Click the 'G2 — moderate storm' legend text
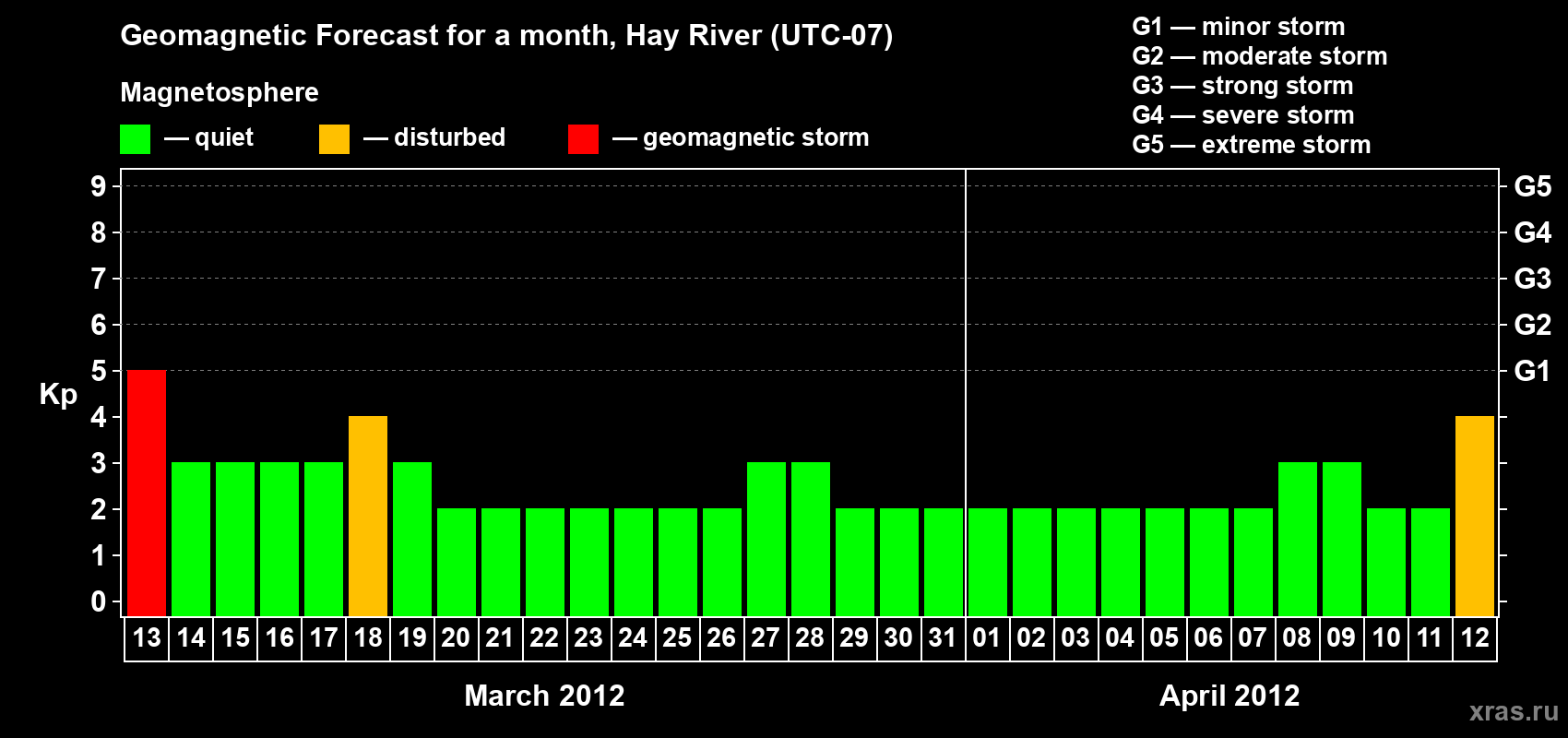 [1260, 56]
